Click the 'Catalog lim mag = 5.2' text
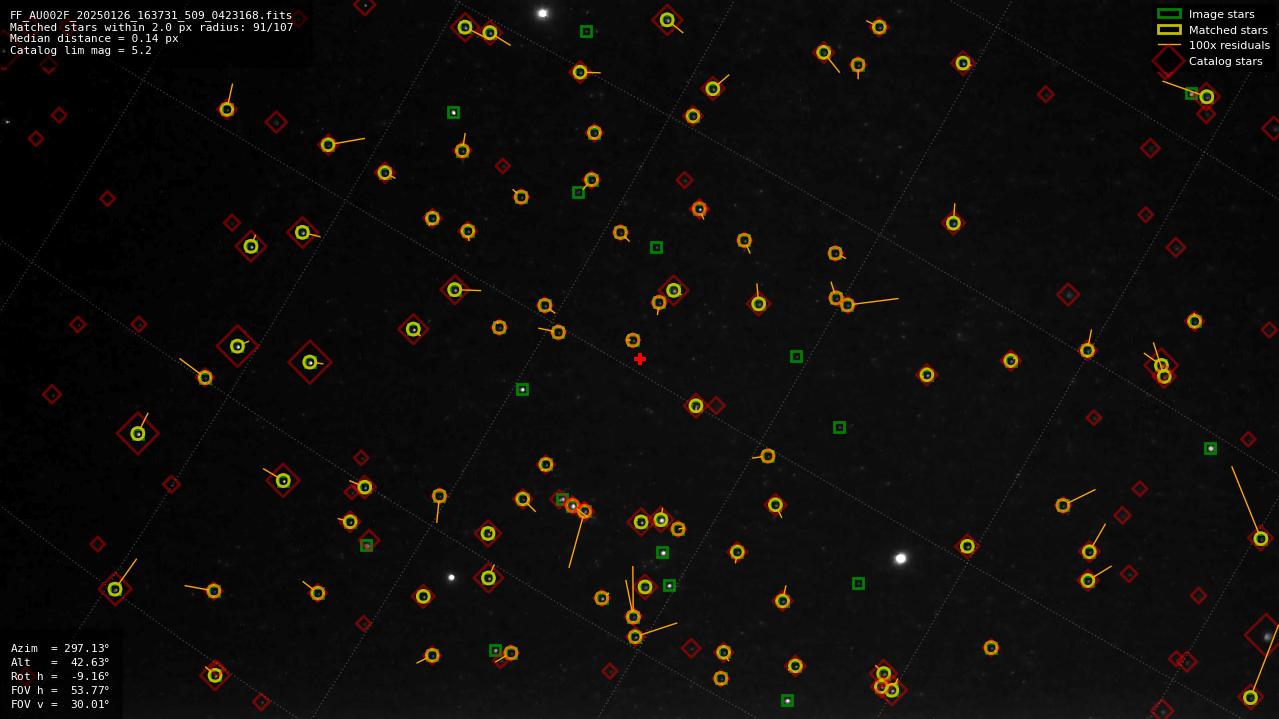 81,50
